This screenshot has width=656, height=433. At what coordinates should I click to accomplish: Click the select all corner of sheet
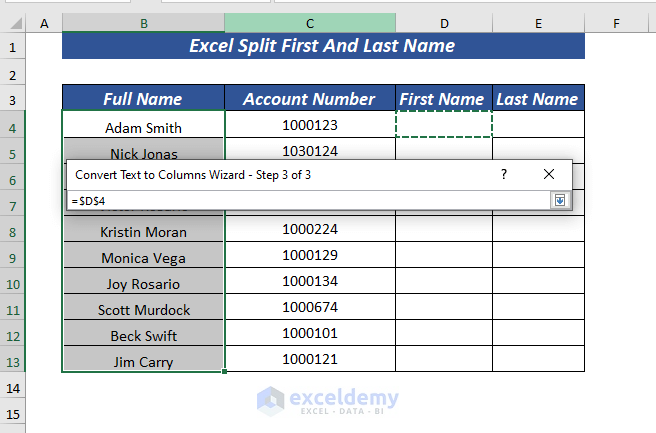click(x=13, y=23)
